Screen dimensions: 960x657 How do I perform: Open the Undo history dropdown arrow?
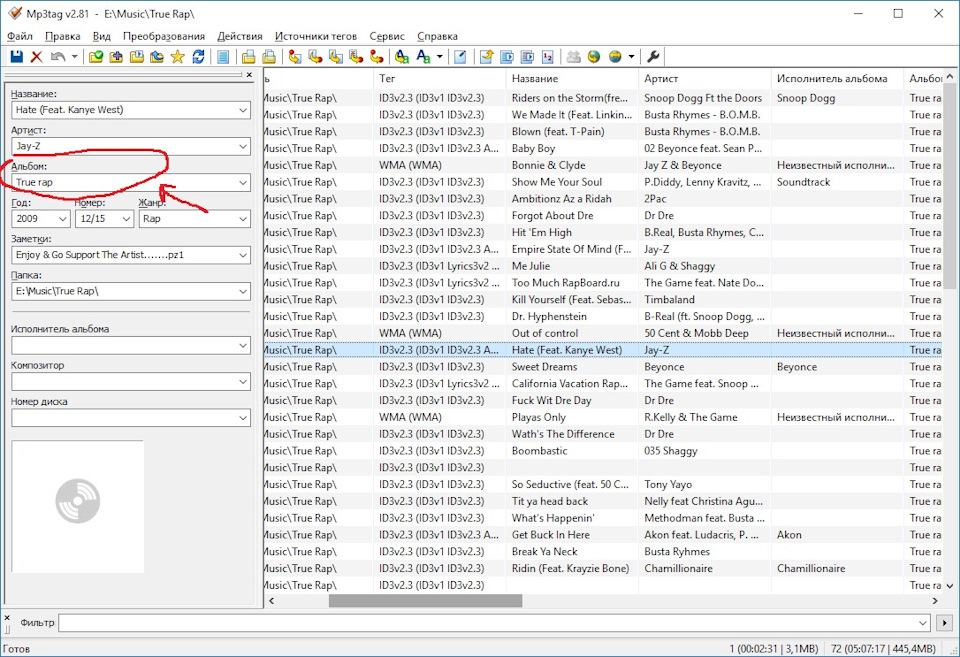[x=75, y=57]
